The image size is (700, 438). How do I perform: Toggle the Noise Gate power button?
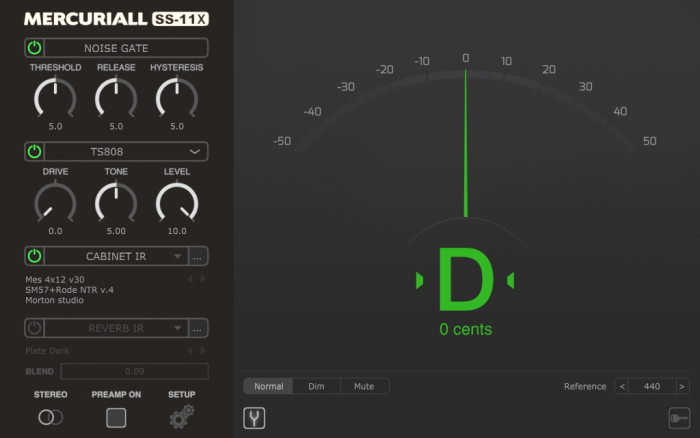point(34,48)
